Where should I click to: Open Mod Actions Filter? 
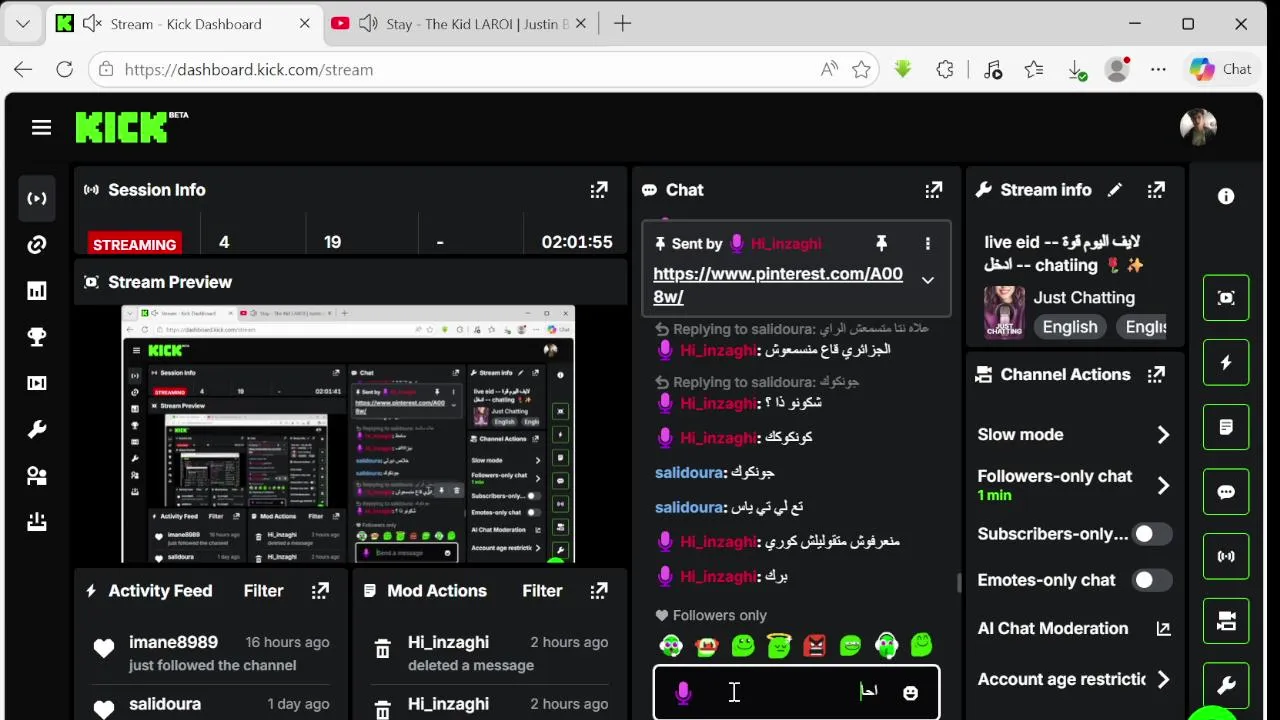[542, 590]
